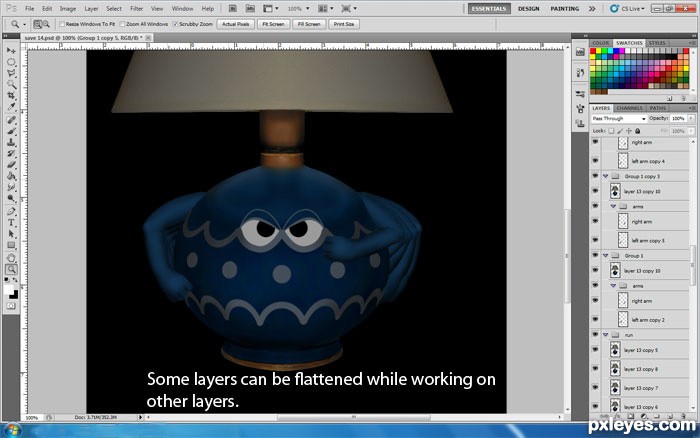Select the Hand tool
700x438 pixels.
point(11,258)
